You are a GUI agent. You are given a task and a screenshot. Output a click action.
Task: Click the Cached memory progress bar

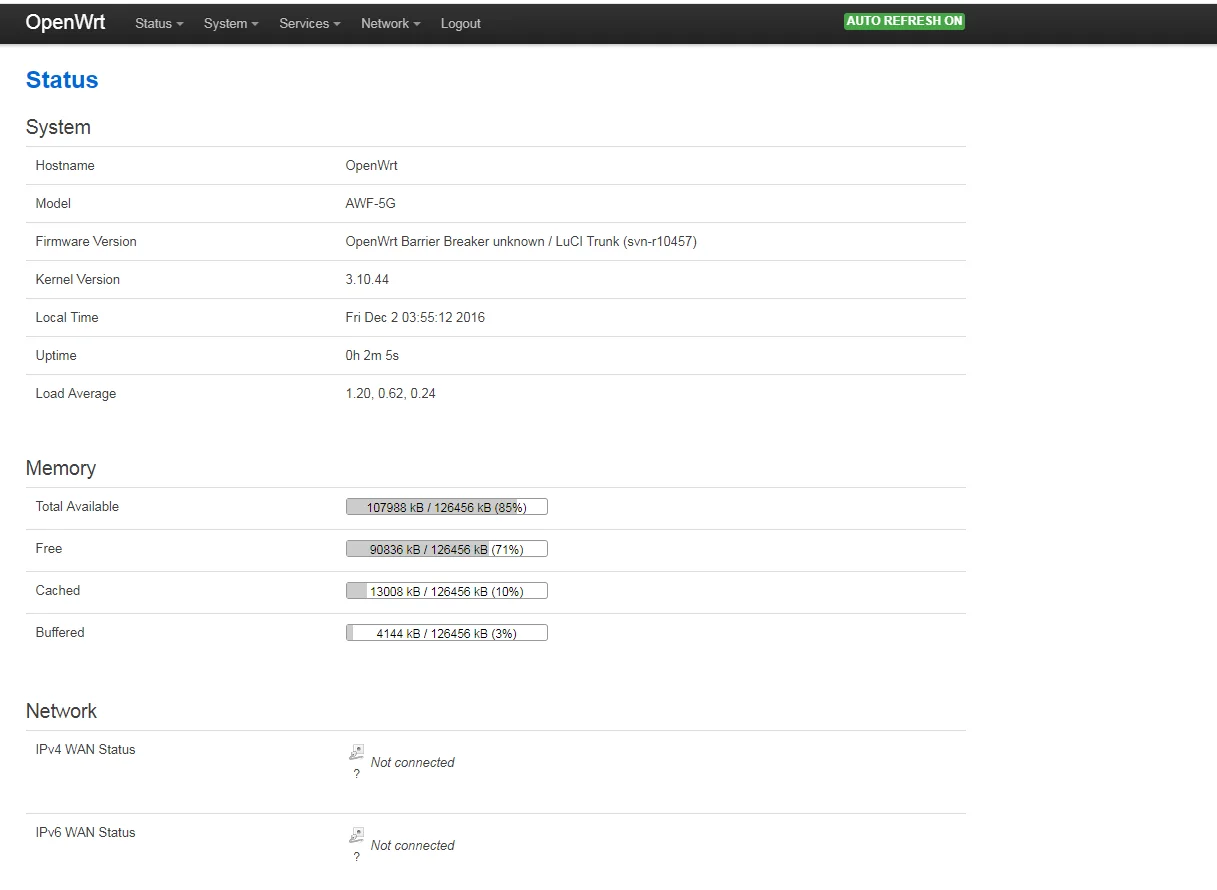(x=447, y=591)
